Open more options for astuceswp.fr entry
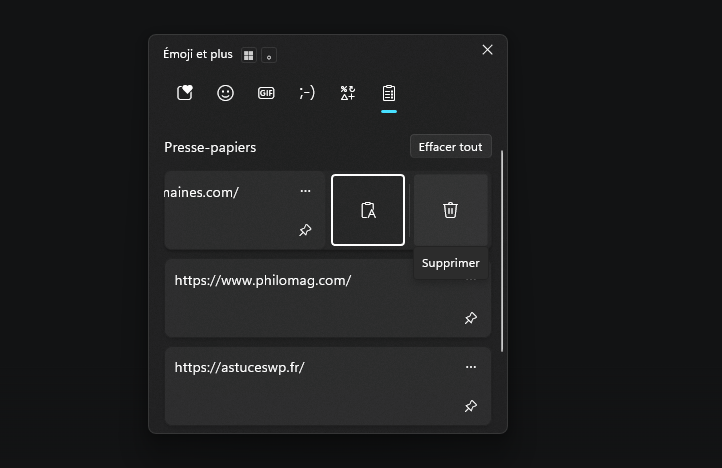 click(x=471, y=367)
